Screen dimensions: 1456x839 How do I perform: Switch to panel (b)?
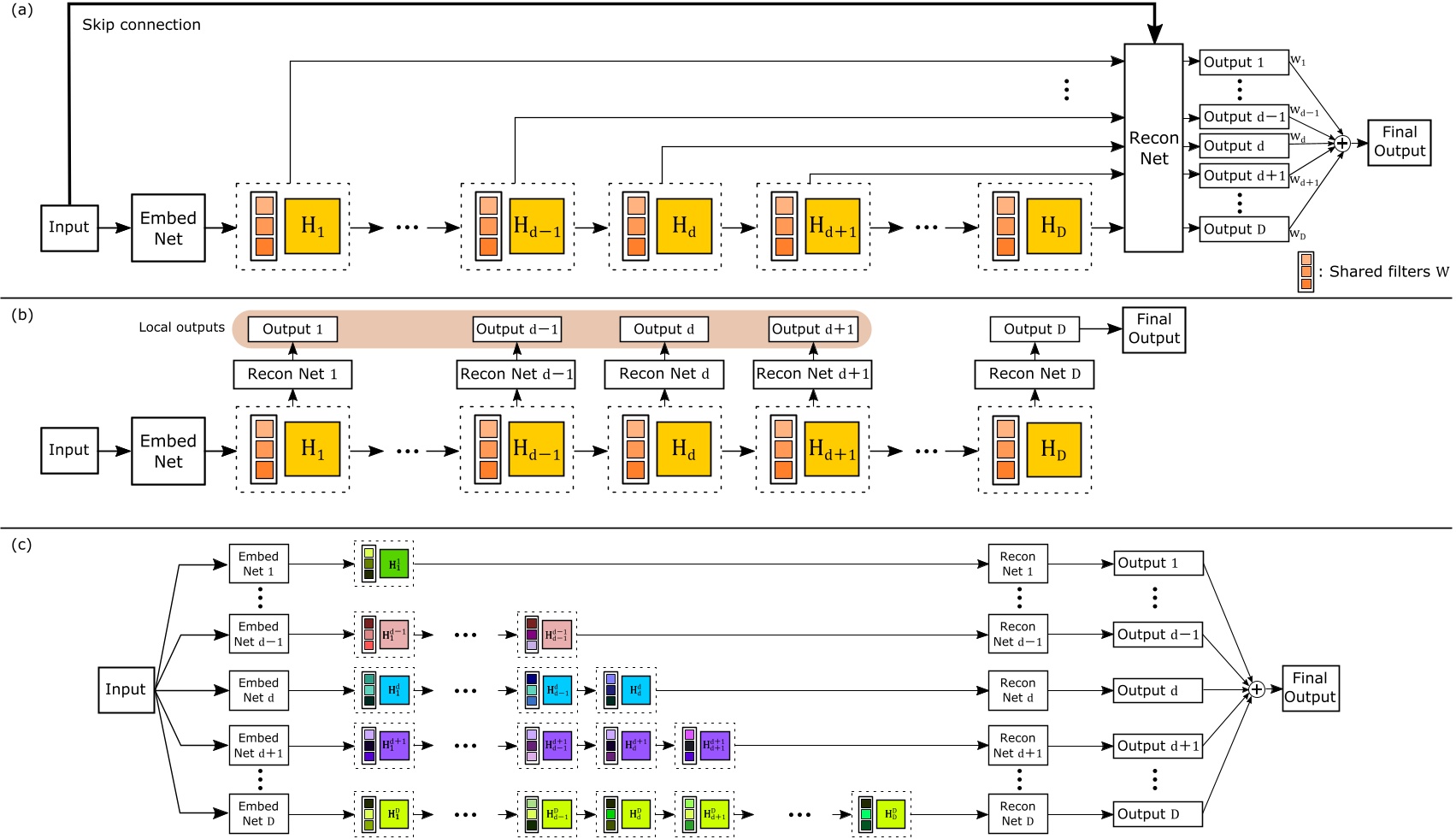coord(23,316)
